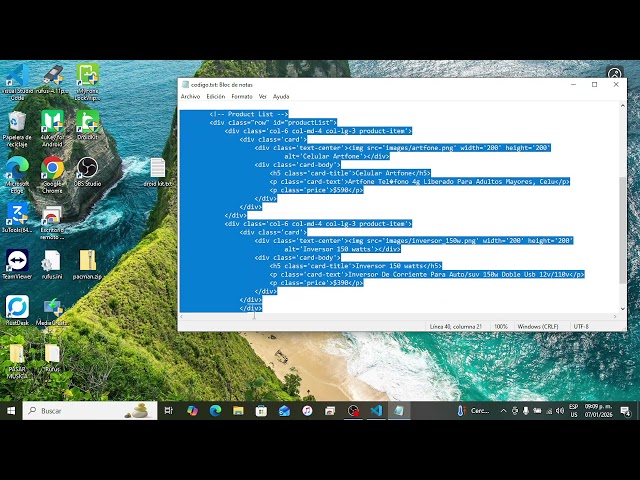Open the Ver menu

click(262, 97)
